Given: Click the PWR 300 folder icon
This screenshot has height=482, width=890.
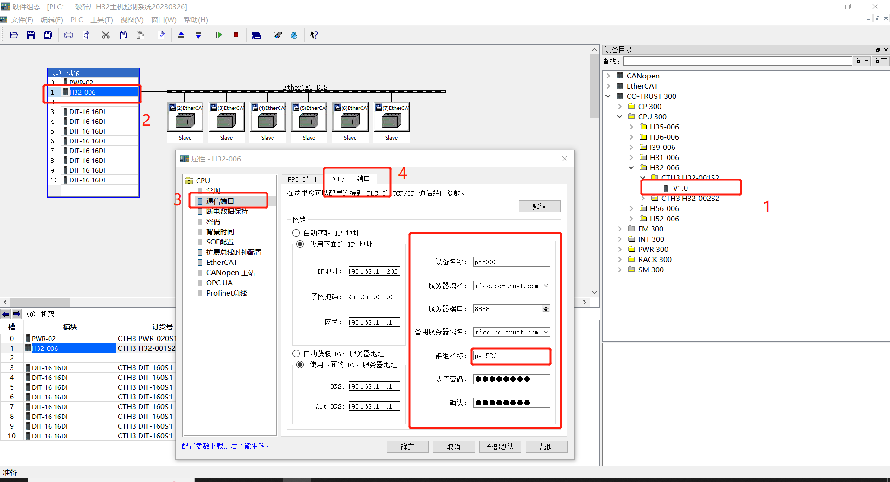Looking at the screenshot, I should coord(631,249).
